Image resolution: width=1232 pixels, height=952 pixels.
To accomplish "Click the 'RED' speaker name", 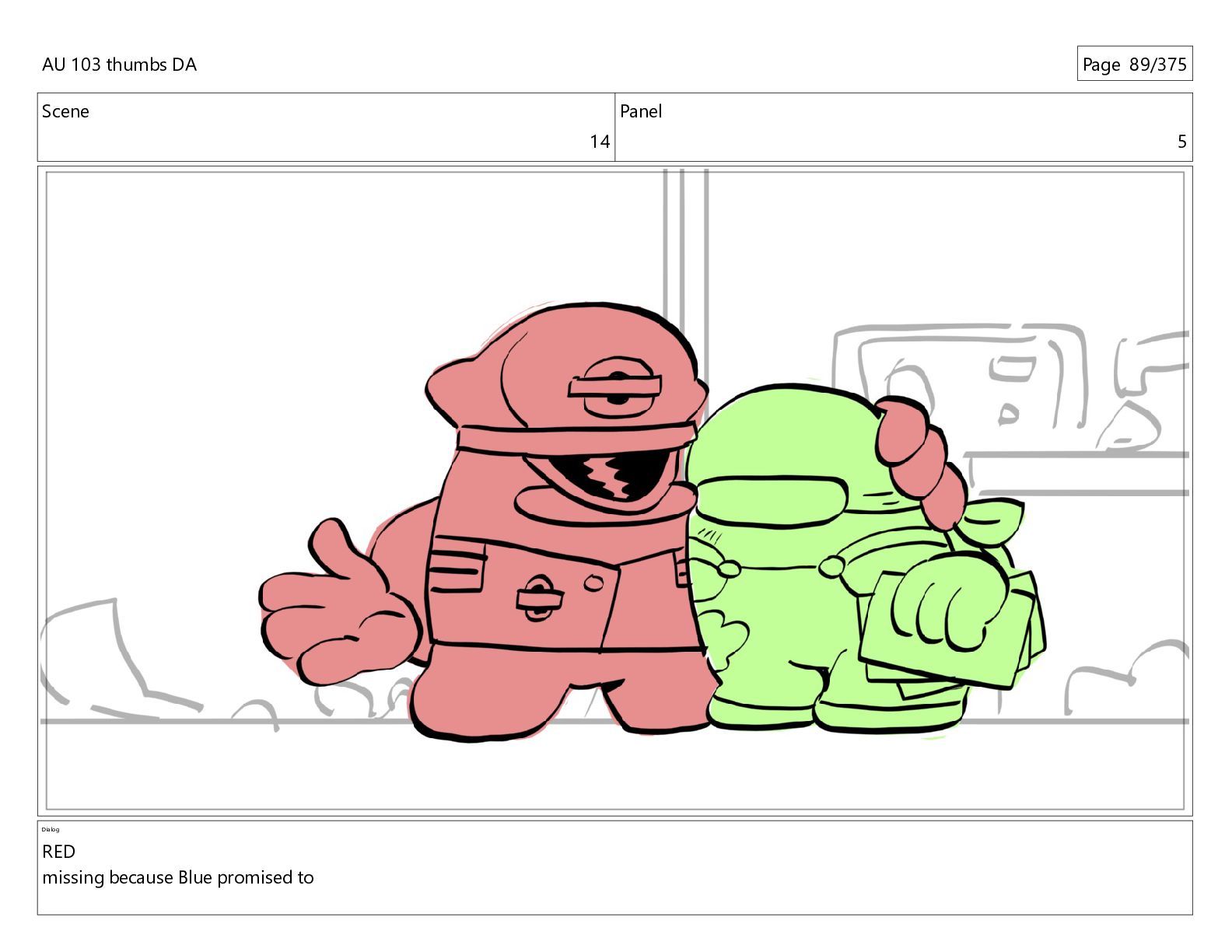I will tap(58, 852).
